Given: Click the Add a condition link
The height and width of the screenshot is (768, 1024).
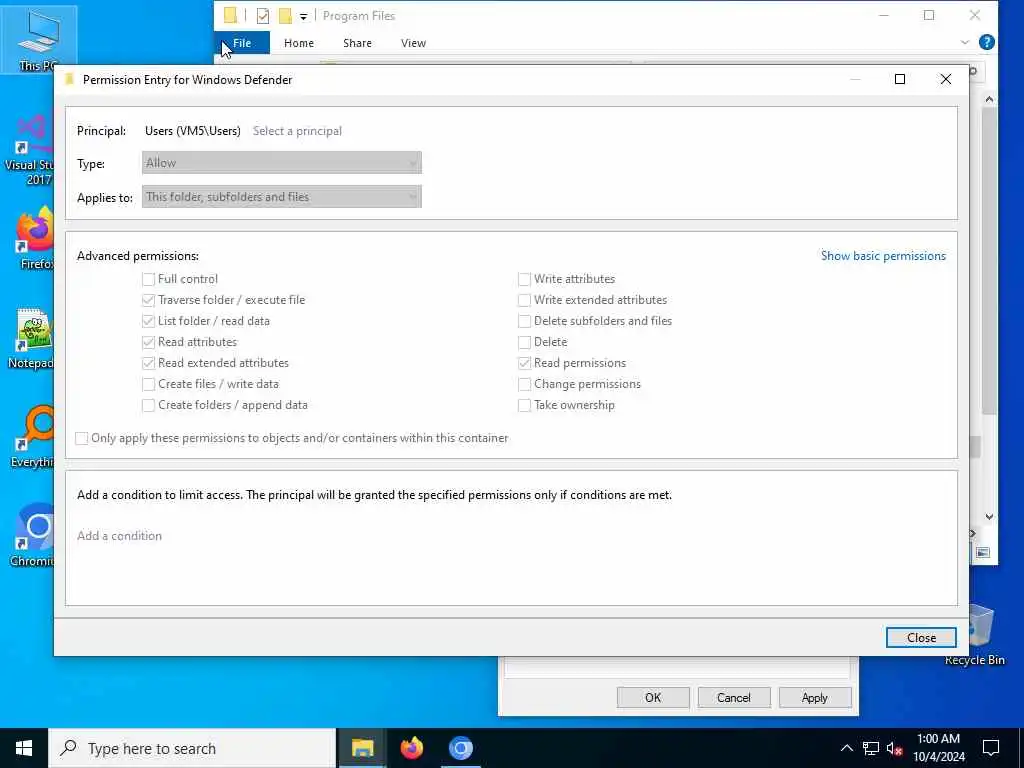Looking at the screenshot, I should tap(120, 536).
